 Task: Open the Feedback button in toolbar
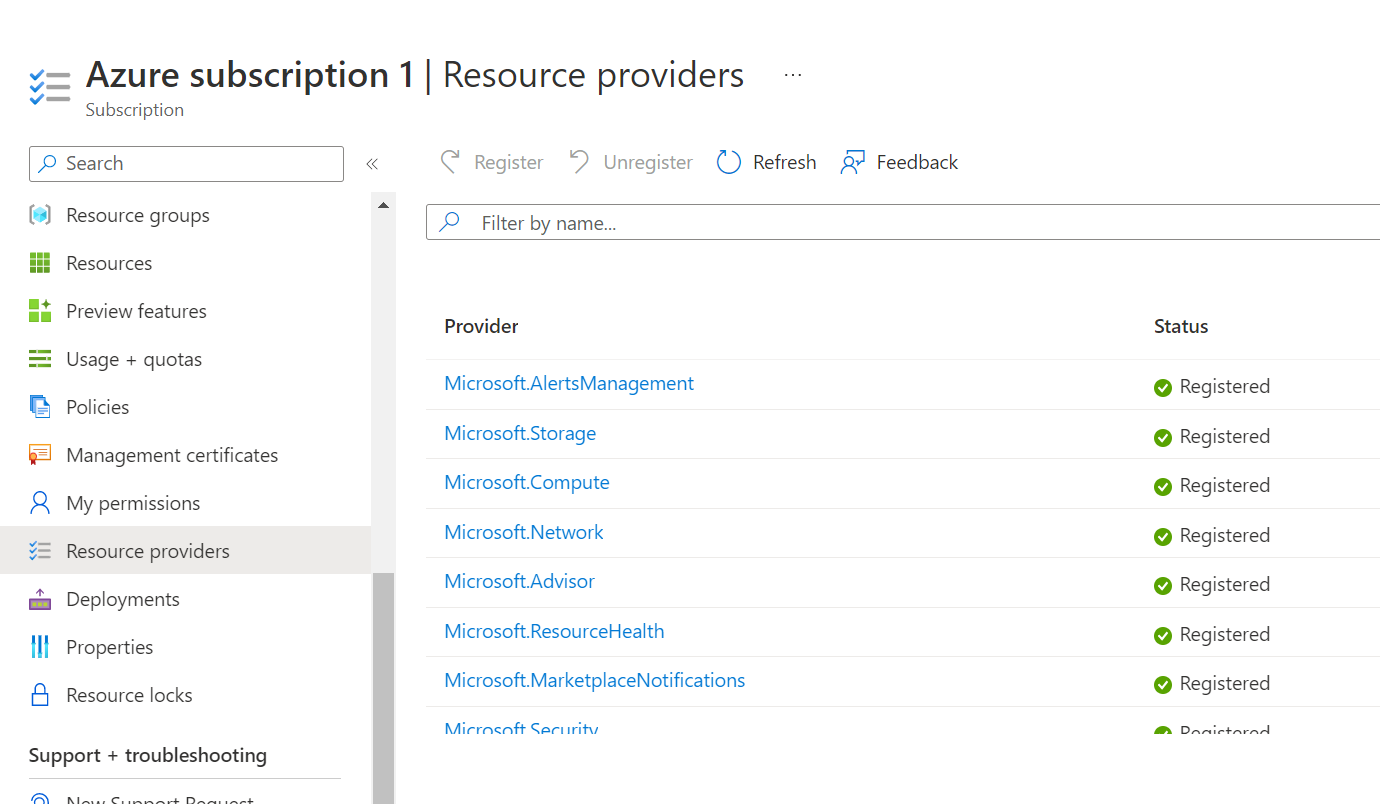(900, 162)
